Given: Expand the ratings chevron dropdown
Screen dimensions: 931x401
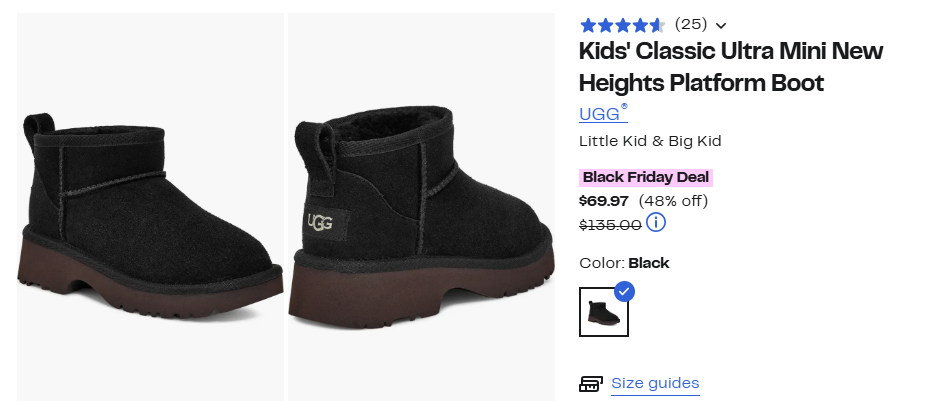Looking at the screenshot, I should pos(721,26).
